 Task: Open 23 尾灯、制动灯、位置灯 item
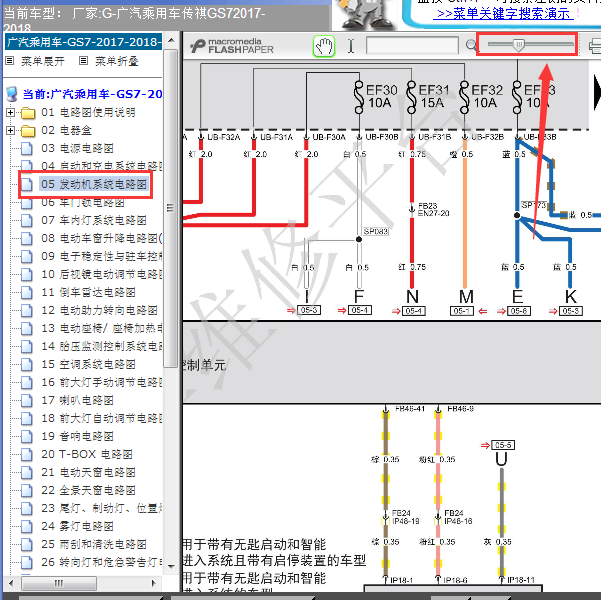tap(101, 508)
